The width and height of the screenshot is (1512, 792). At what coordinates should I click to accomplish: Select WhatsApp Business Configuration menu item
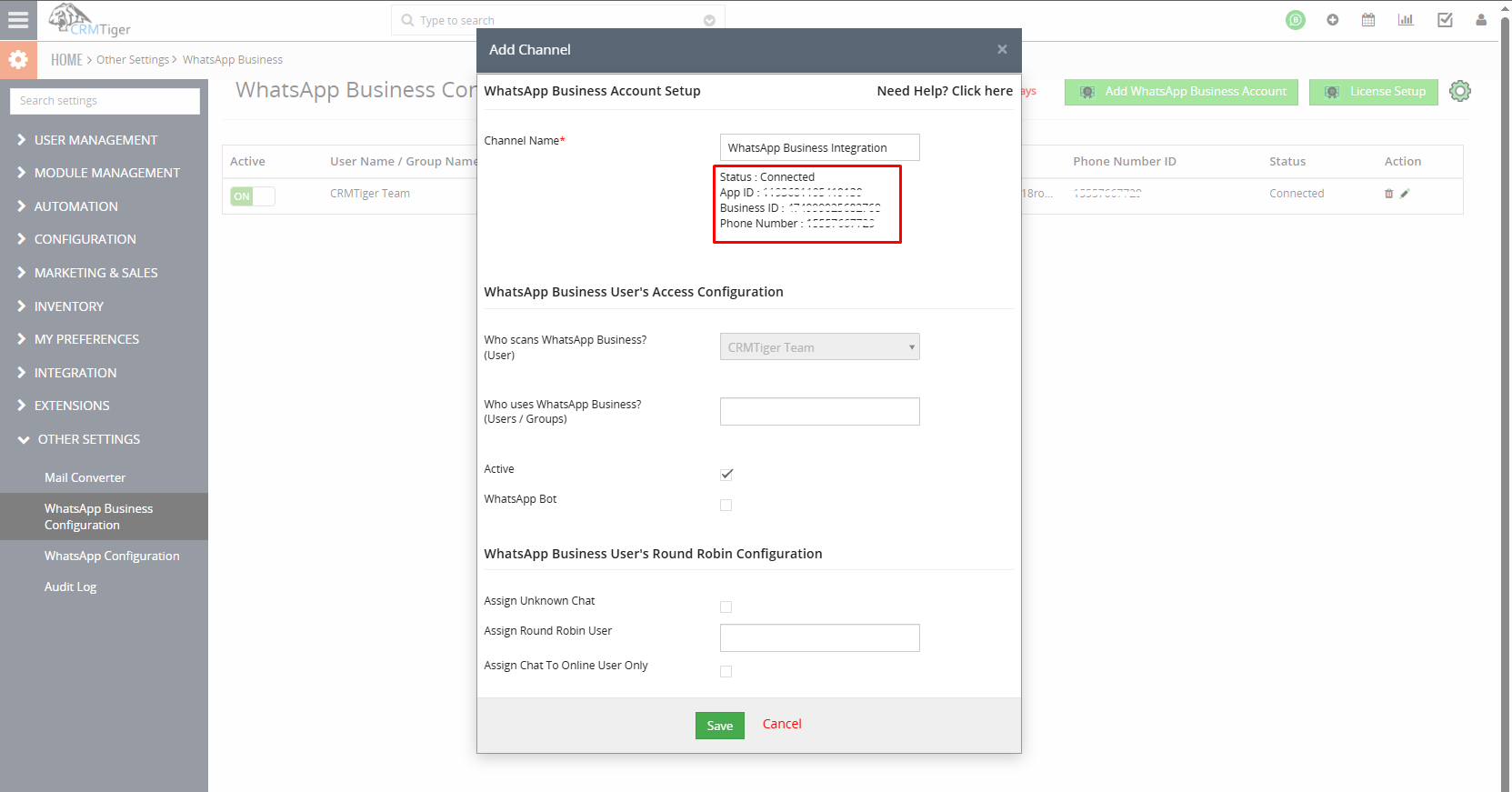[x=104, y=516]
